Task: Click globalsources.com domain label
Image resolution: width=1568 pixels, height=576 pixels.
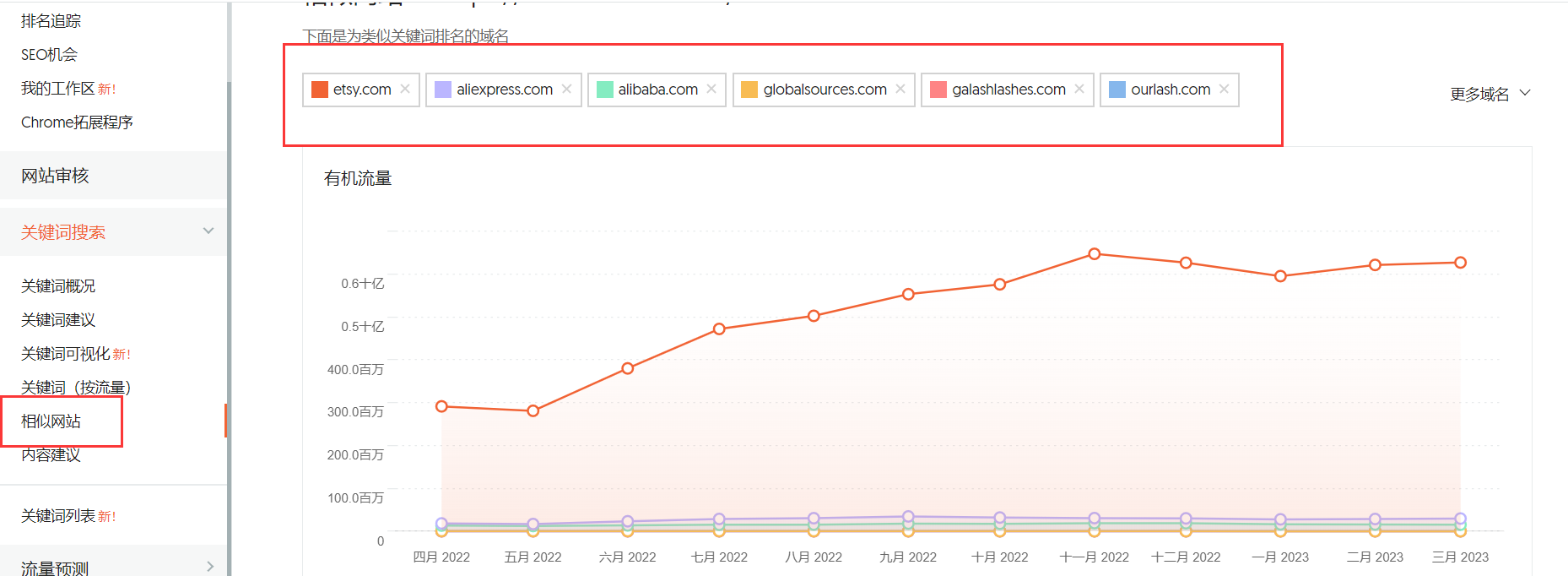Action: point(825,90)
